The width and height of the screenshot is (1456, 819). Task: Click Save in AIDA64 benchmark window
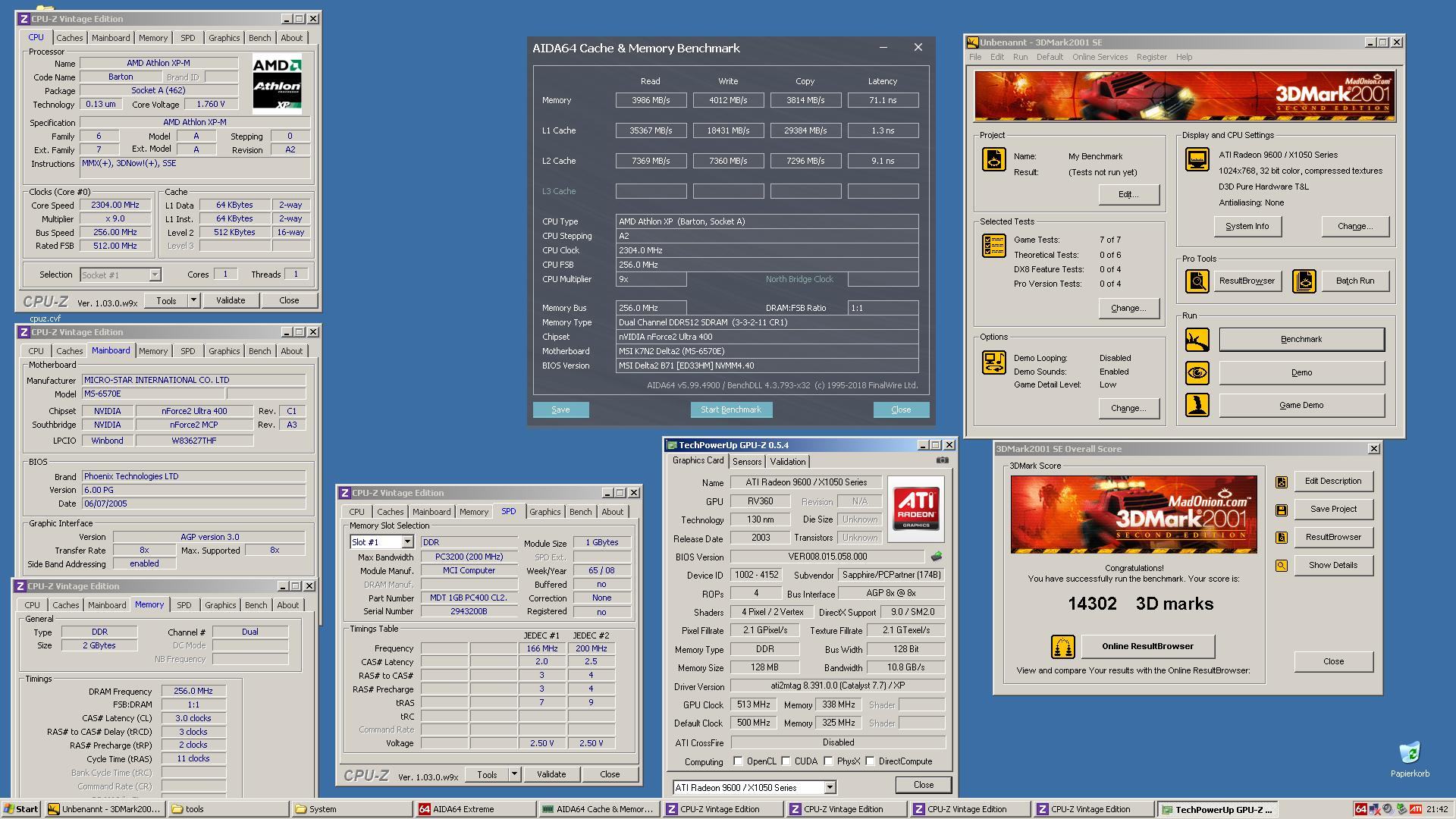(x=560, y=410)
